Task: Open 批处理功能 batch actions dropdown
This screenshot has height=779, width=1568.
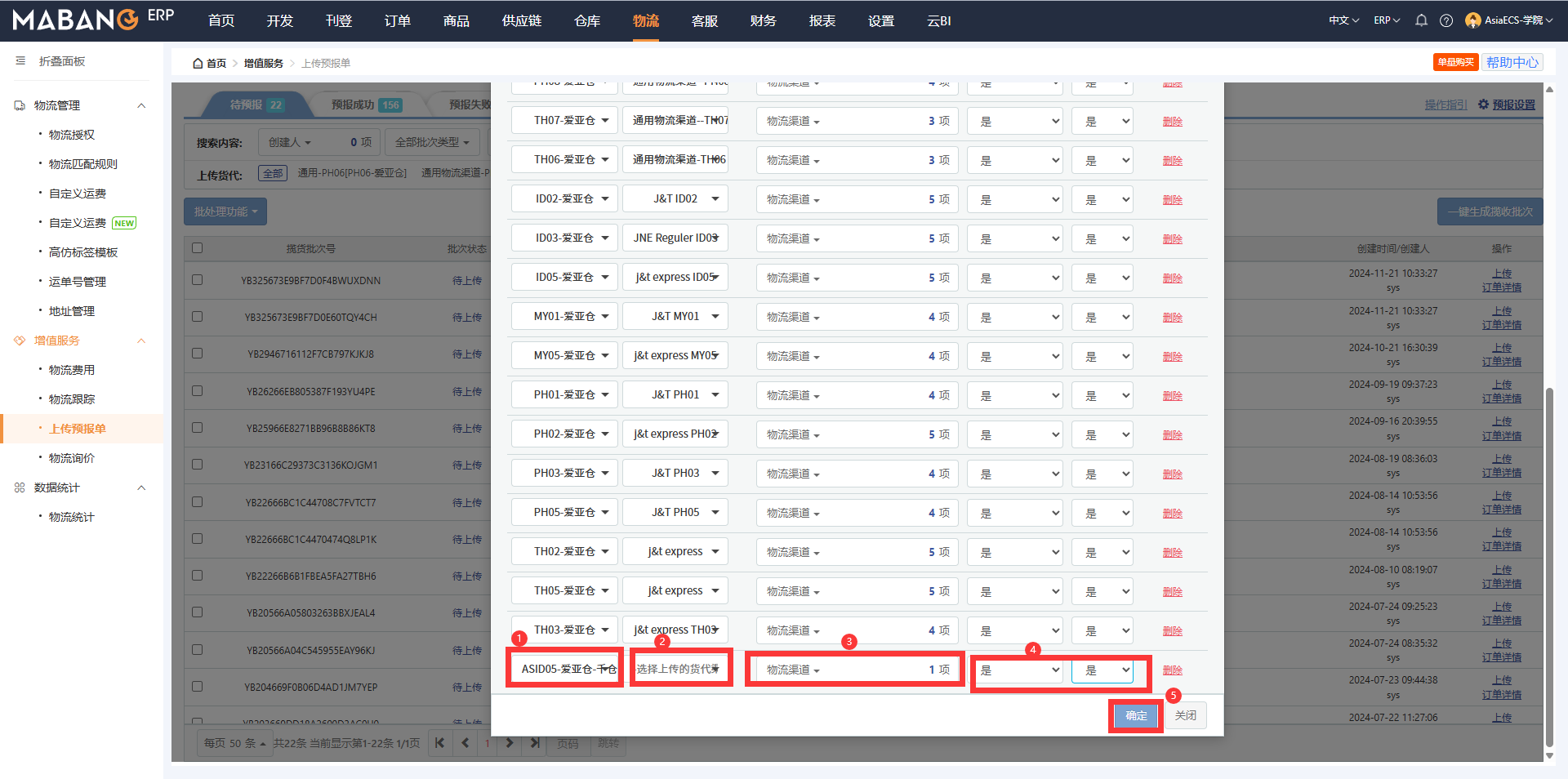Action: click(225, 211)
